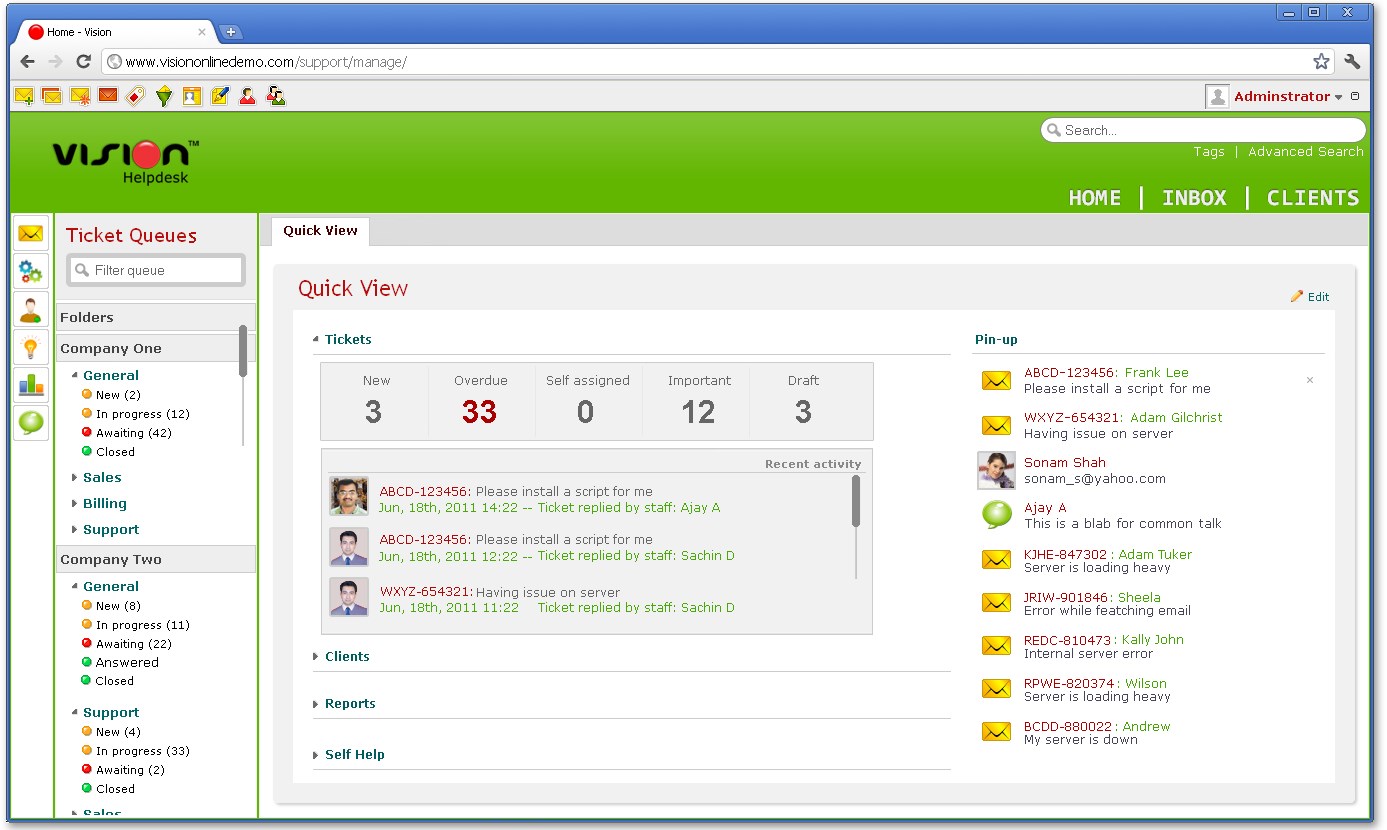1387x830 pixels.
Task: Bookmark page with the star icon
Action: tap(1321, 62)
